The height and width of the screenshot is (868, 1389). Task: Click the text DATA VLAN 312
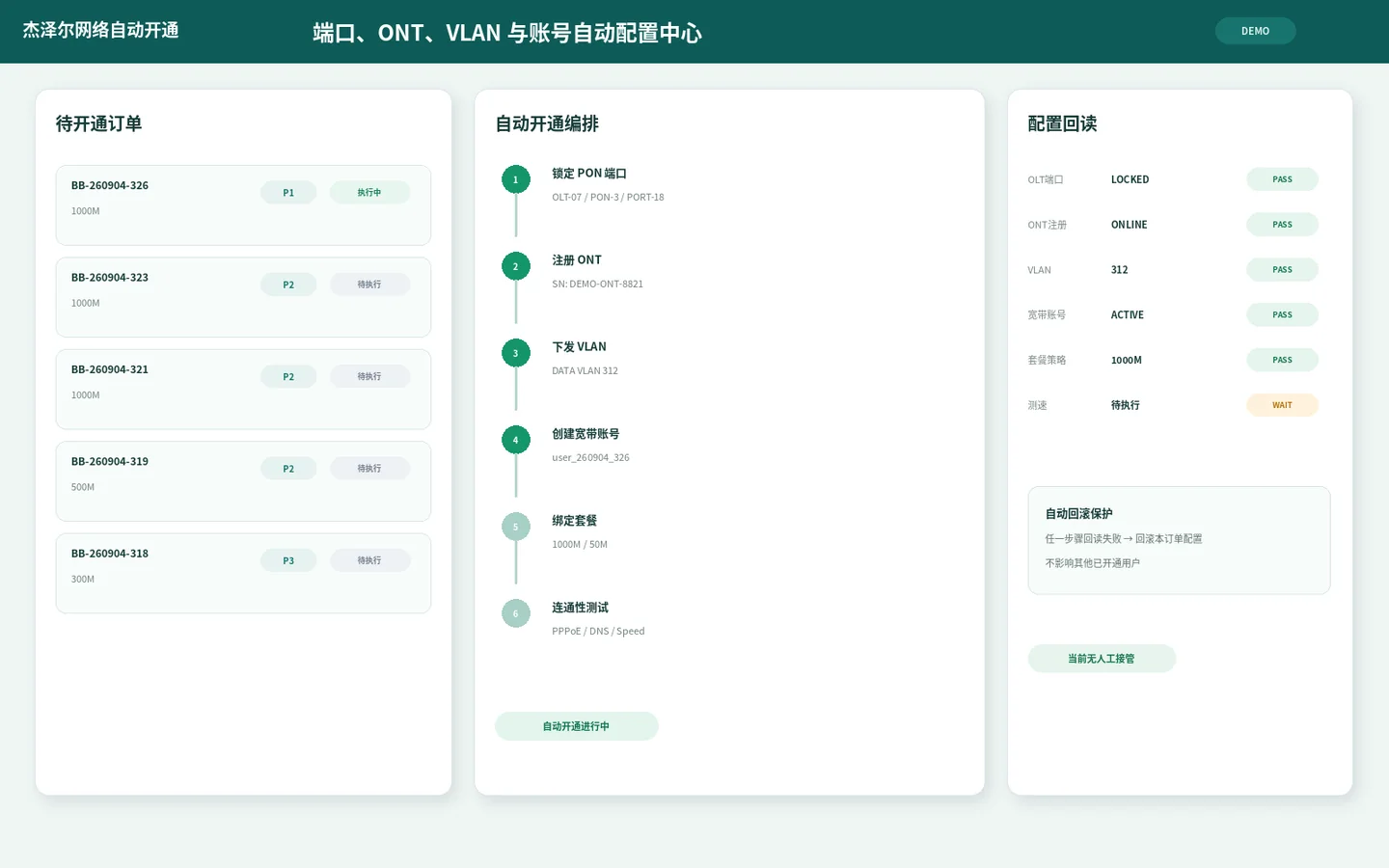tap(585, 371)
